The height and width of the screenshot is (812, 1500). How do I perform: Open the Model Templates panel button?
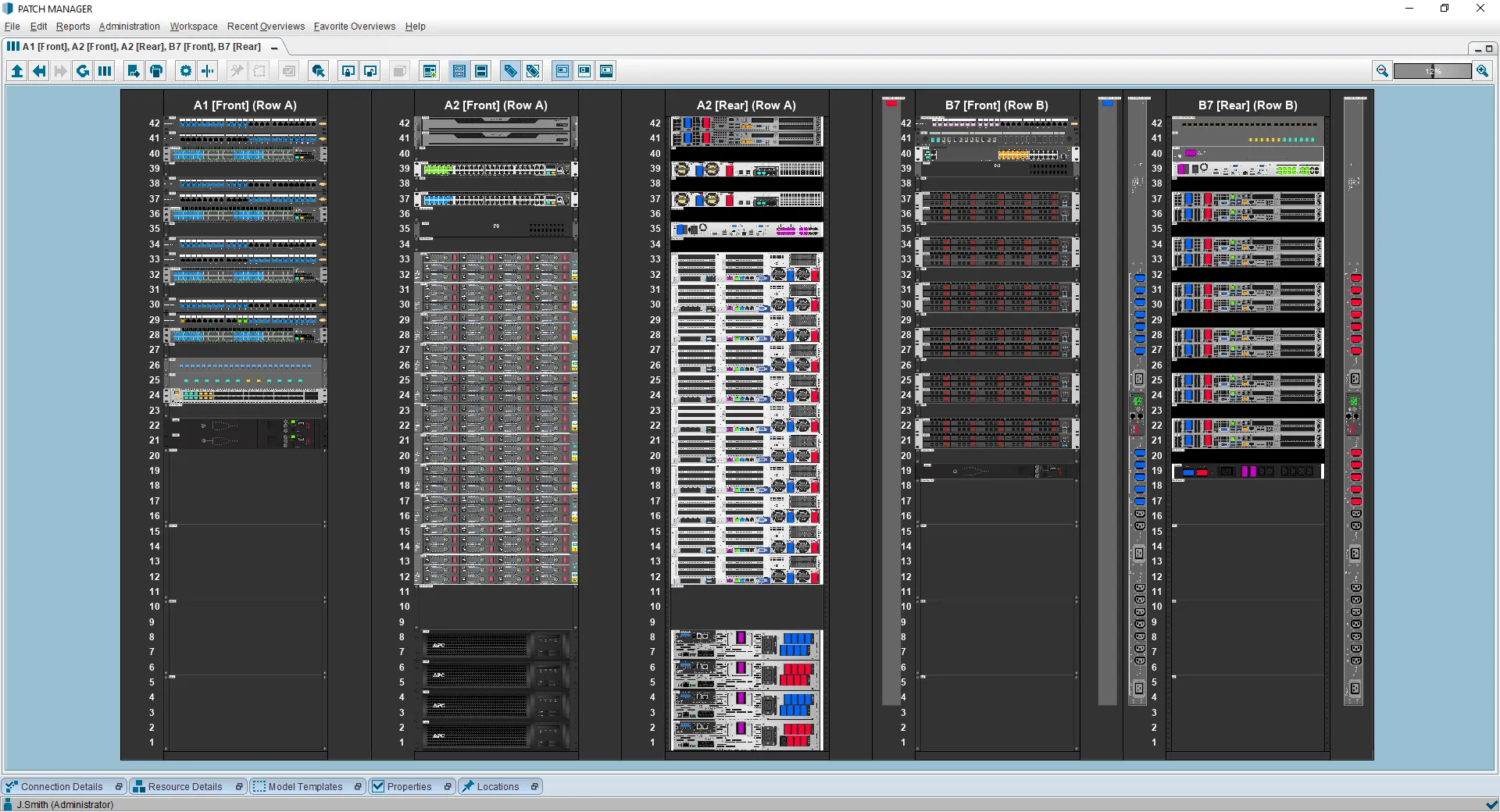click(x=307, y=786)
